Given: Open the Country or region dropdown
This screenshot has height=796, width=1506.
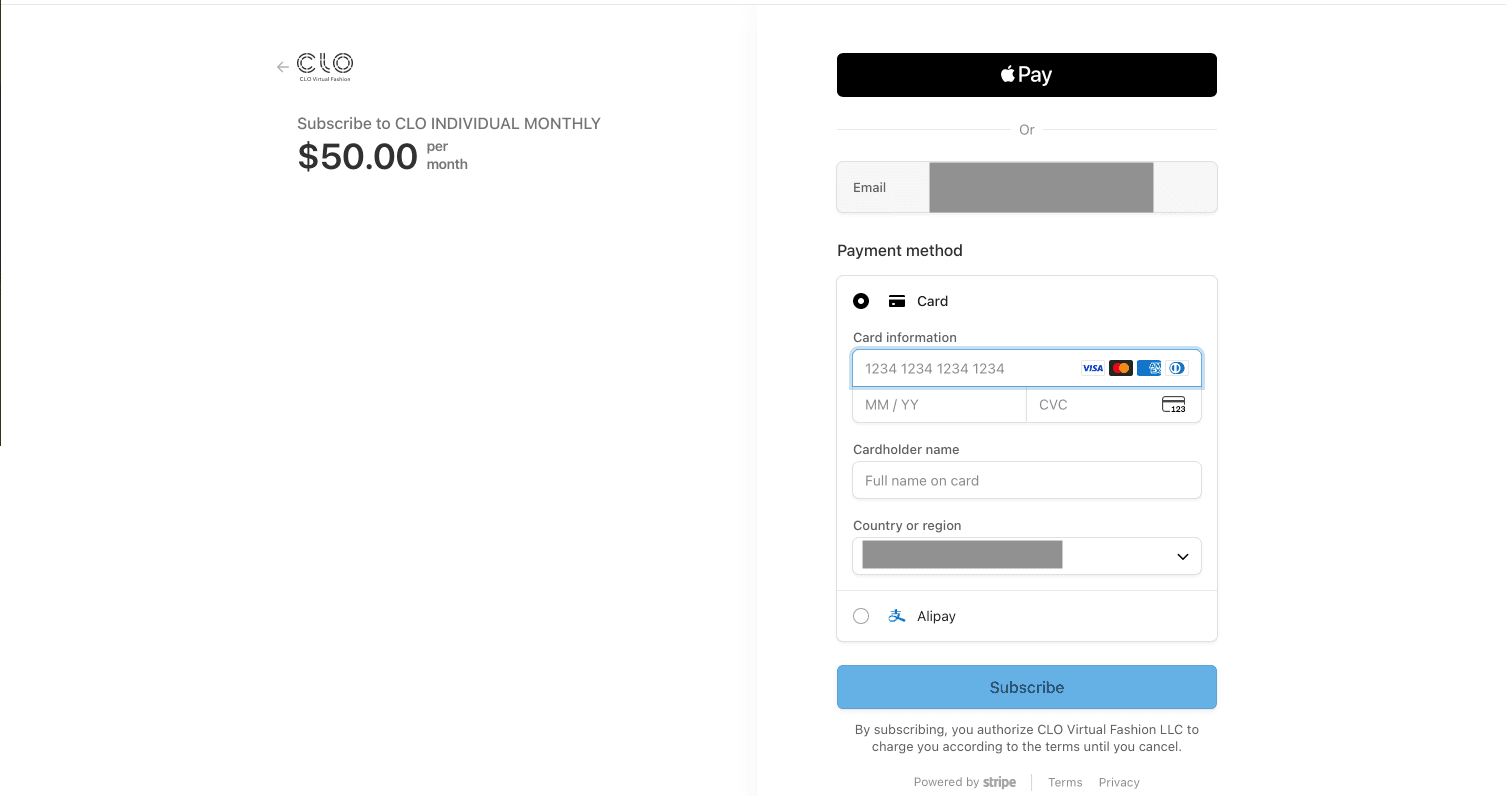Looking at the screenshot, I should [x=1026, y=556].
